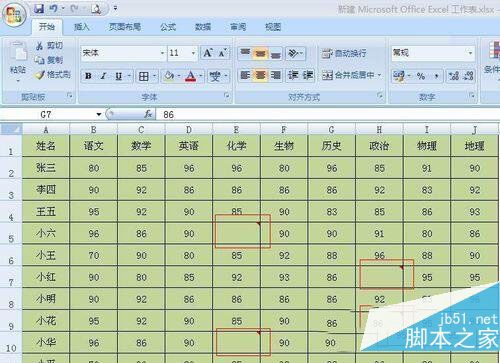Open the 审阅 (Review) tab
The image size is (500, 363).
pyautogui.click(x=238, y=27)
